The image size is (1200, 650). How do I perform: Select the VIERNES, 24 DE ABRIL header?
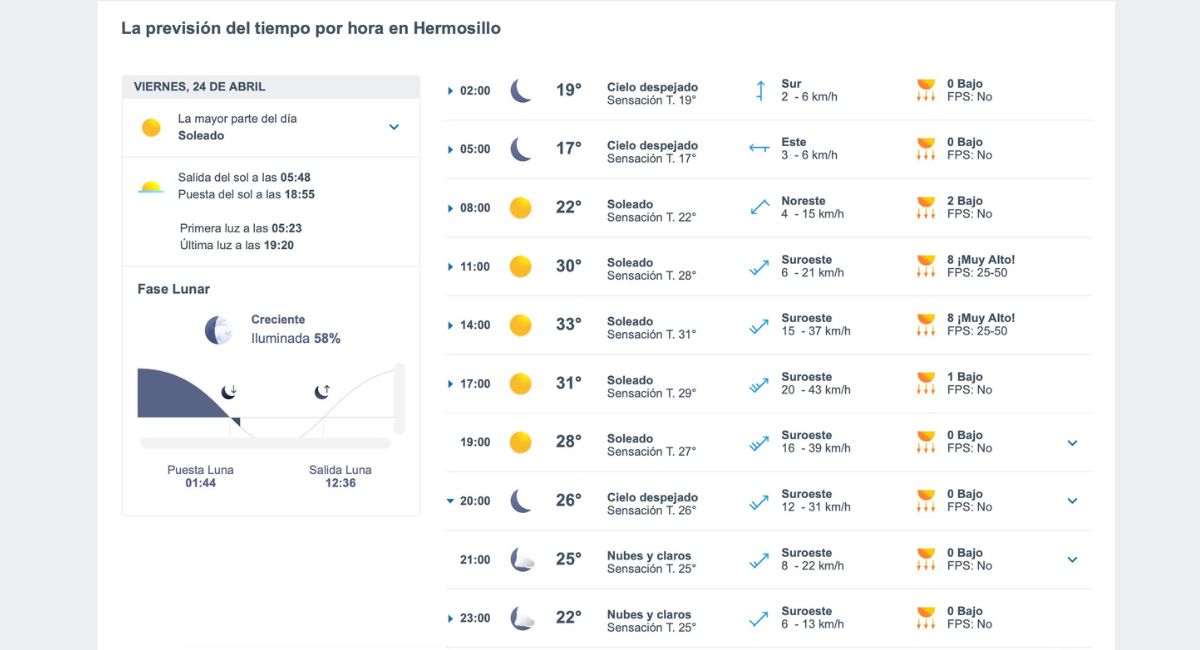click(202, 87)
